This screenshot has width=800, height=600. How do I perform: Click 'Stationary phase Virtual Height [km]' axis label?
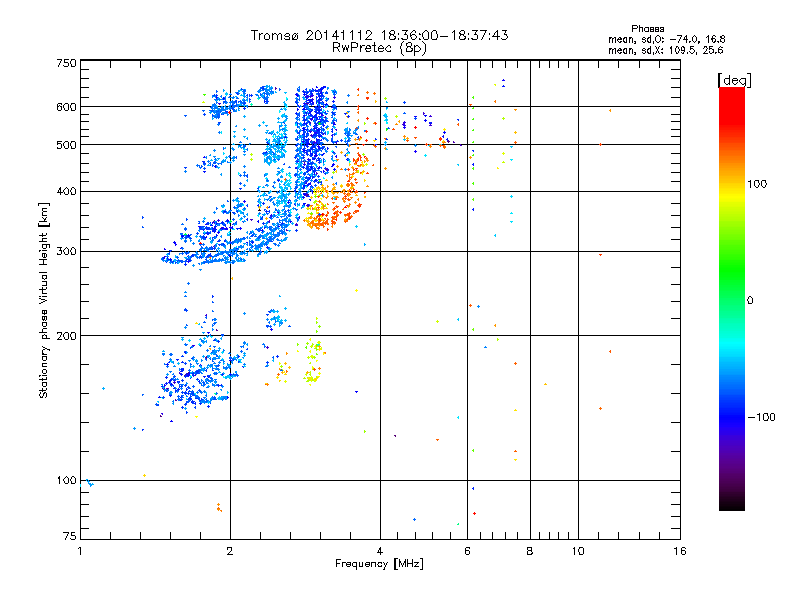click(43, 300)
